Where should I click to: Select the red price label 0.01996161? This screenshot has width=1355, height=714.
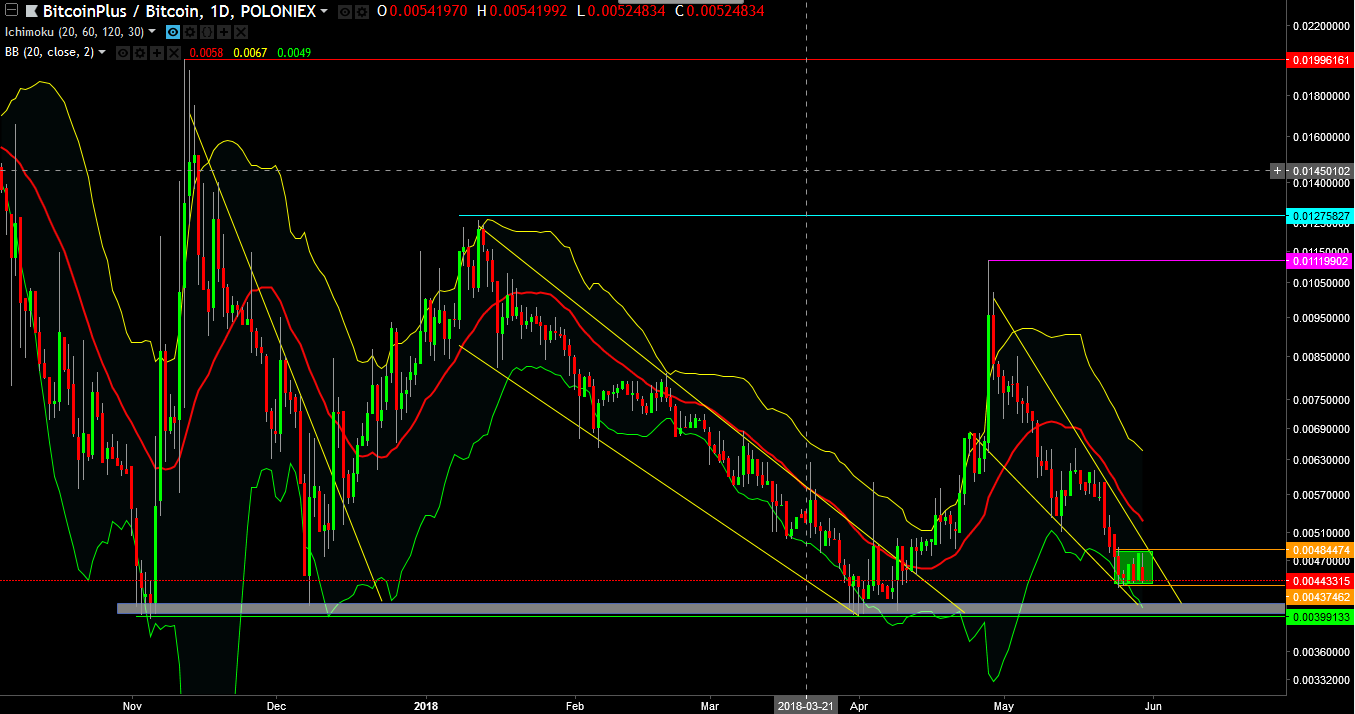1321,60
